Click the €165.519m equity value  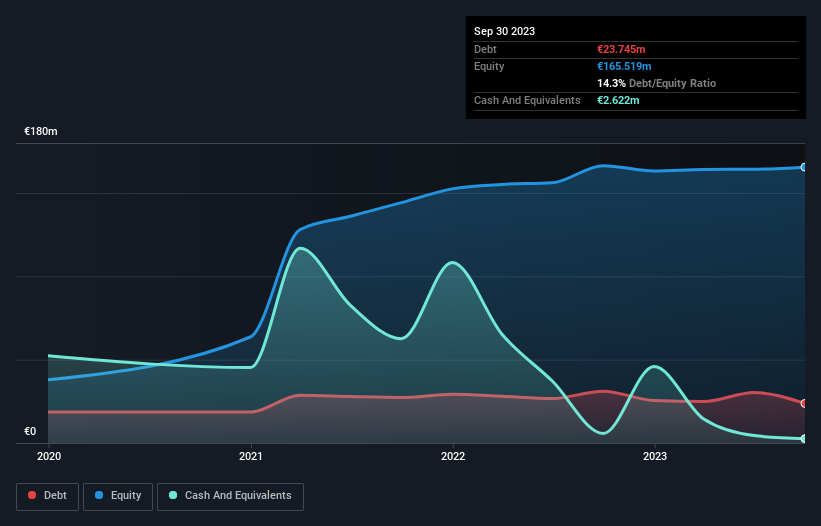pos(624,66)
